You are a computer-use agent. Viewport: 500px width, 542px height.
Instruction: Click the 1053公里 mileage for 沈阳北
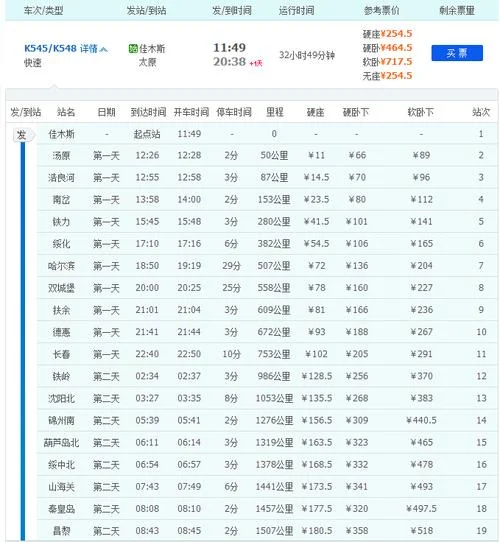click(x=274, y=399)
